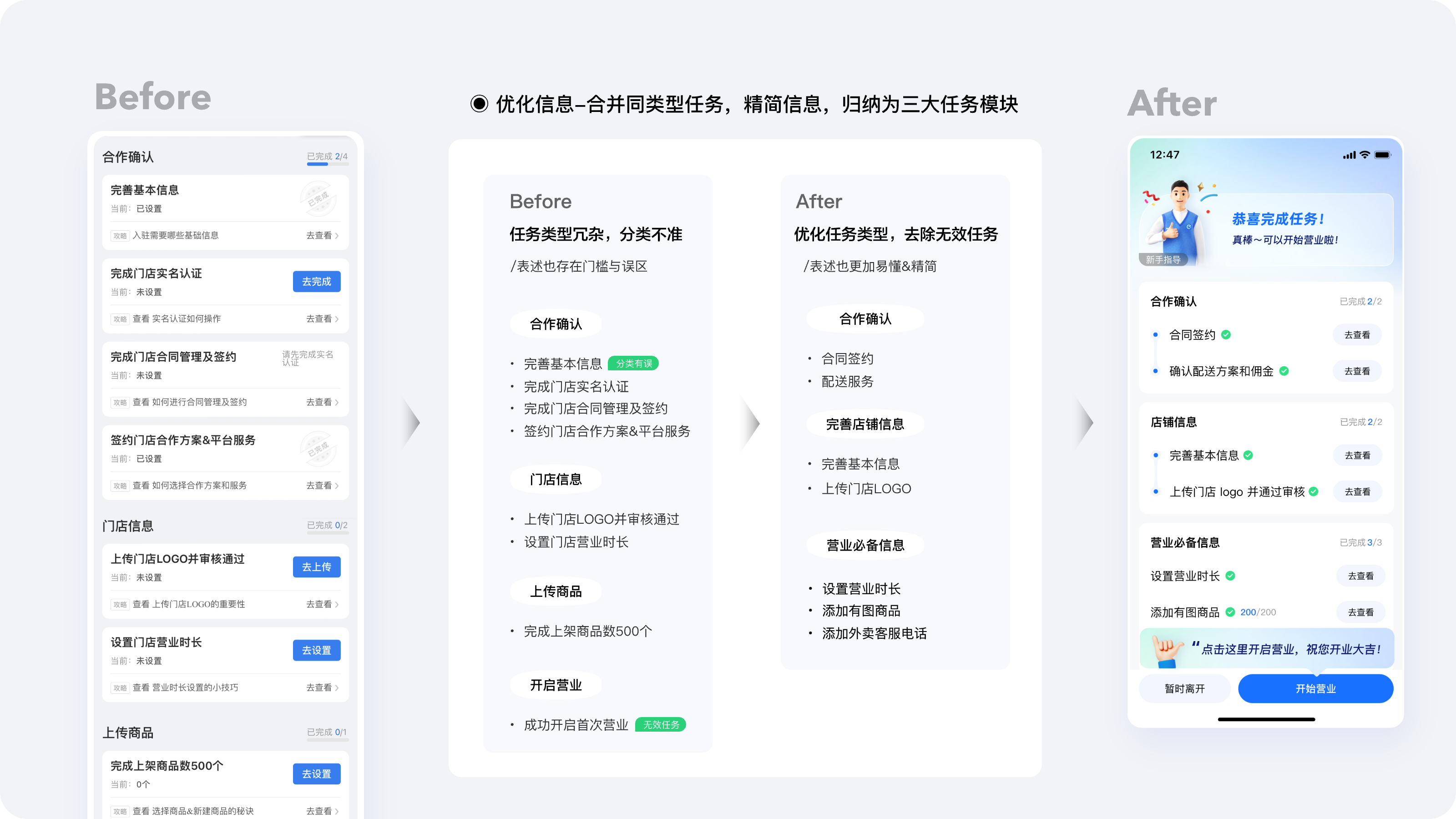This screenshot has width=1456, height=819.
Task: Click the 完善店铺信息 pill in the After column
Action: (865, 424)
